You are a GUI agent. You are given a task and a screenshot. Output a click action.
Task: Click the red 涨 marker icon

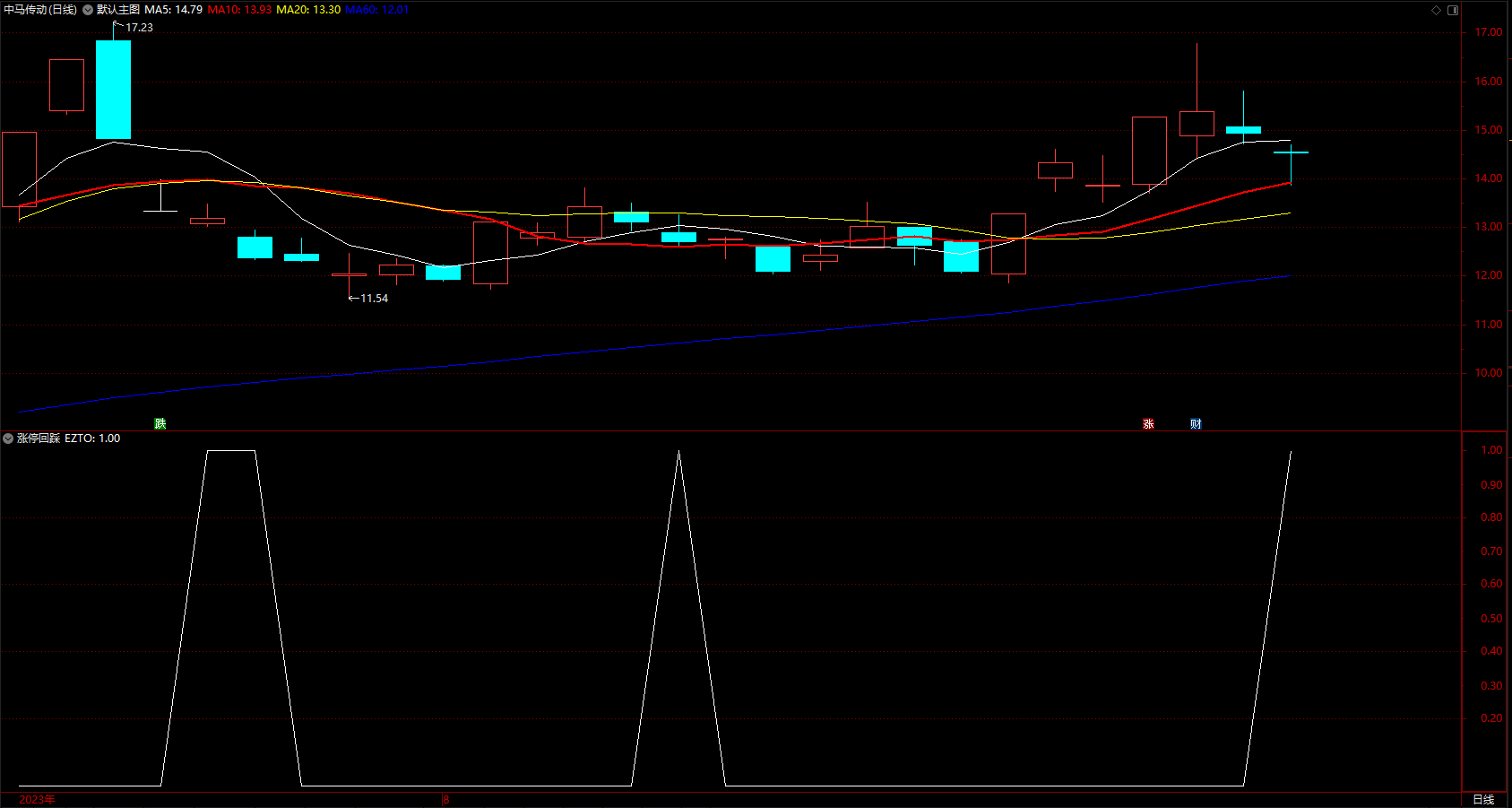point(1148,423)
